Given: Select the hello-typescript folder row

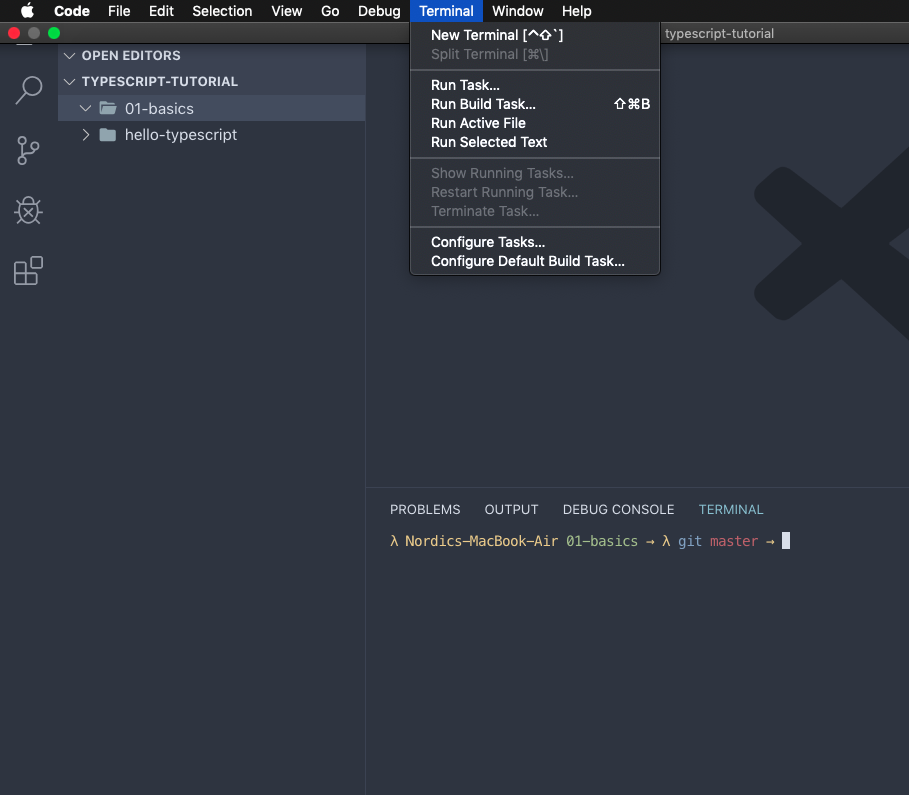Looking at the screenshot, I should (x=212, y=135).
